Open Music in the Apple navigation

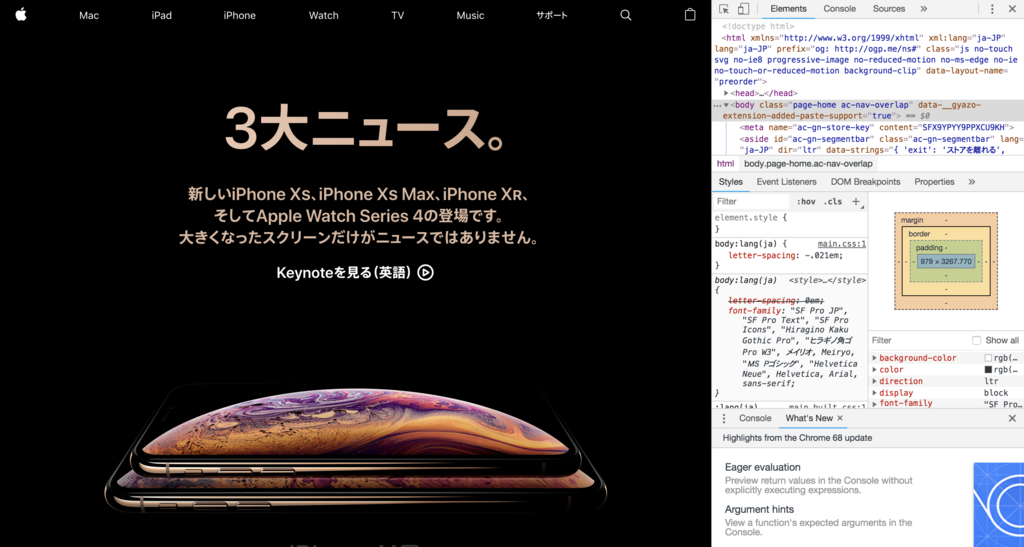pos(470,15)
